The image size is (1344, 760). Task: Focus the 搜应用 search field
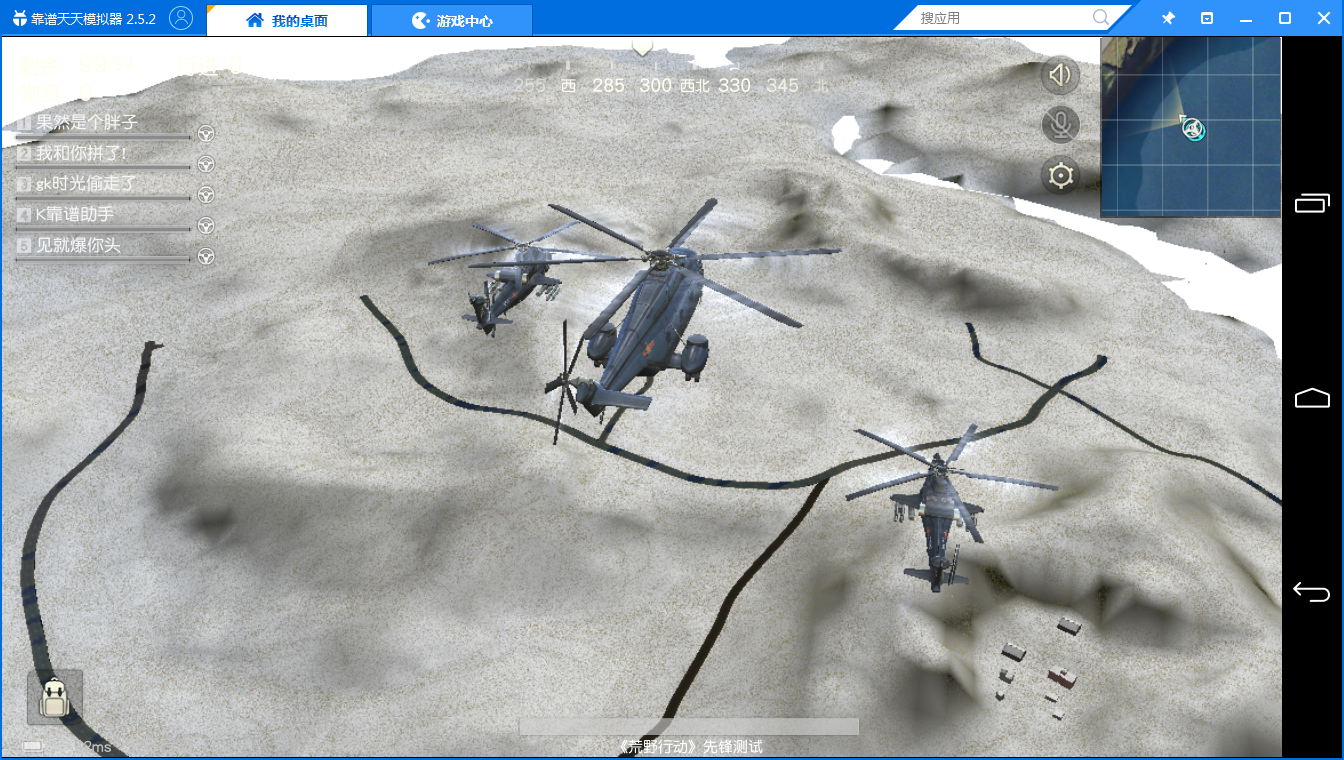click(x=1003, y=18)
